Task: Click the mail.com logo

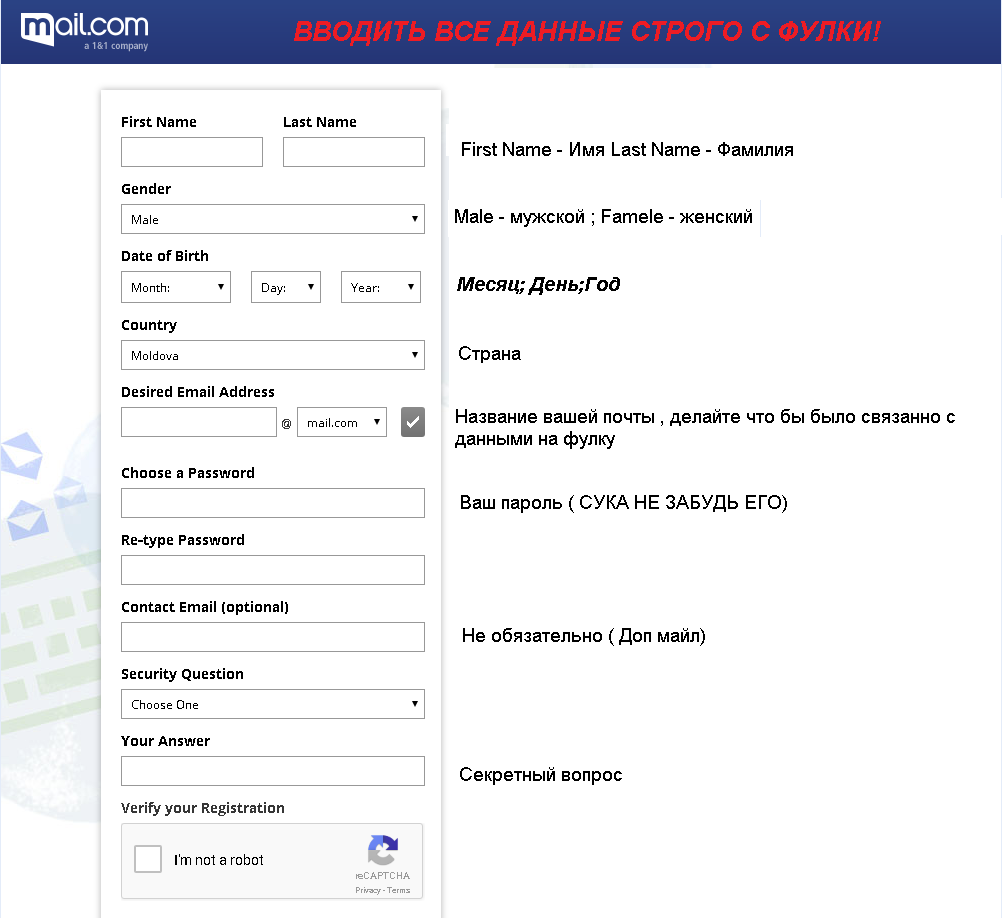Action: click(x=84, y=30)
